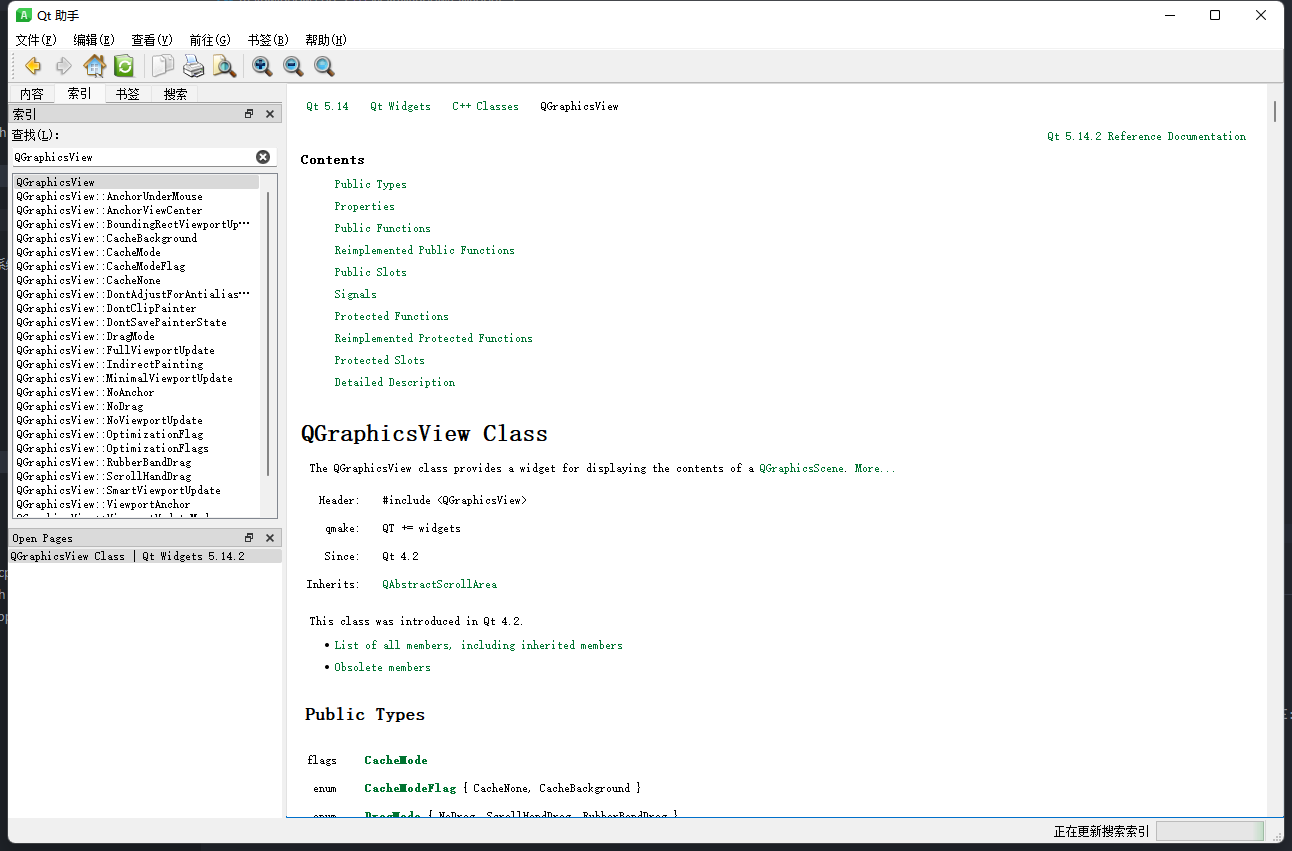Open the Qt 5.14 breadcrumb link
This screenshot has height=851, width=1292.
point(328,106)
